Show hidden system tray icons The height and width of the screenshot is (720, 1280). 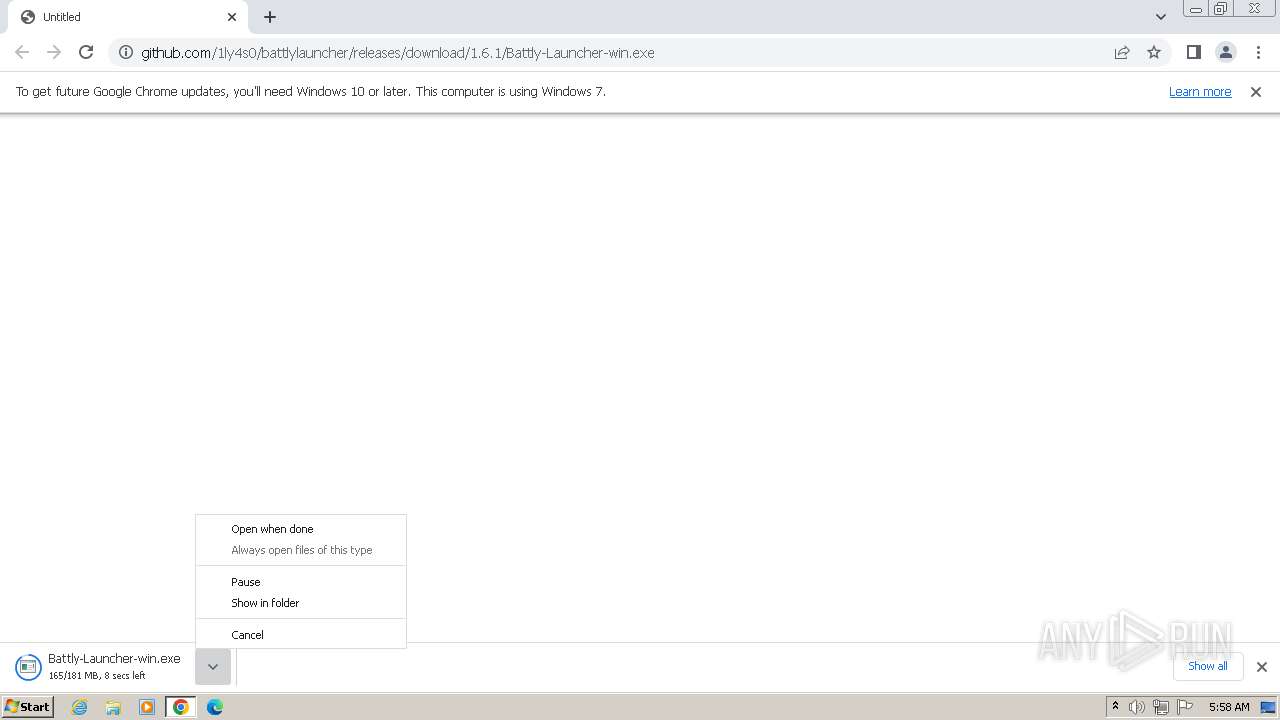click(1115, 707)
